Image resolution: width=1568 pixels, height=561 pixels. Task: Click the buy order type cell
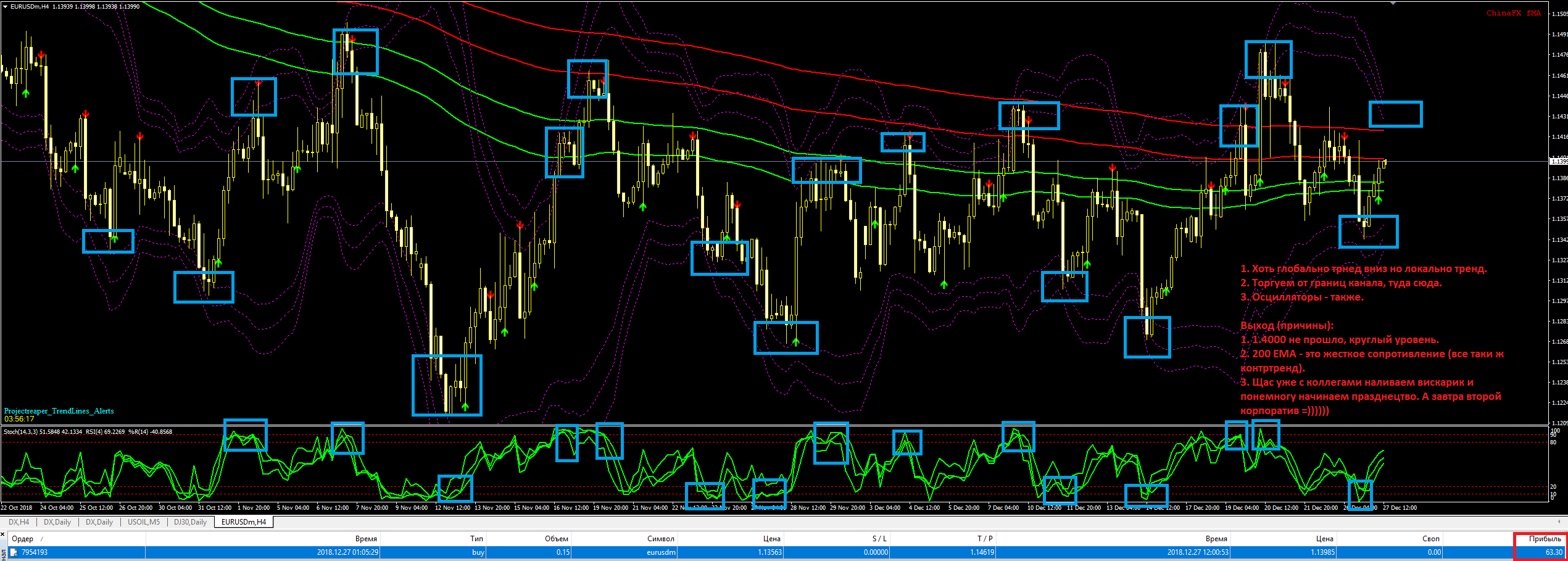point(478,552)
